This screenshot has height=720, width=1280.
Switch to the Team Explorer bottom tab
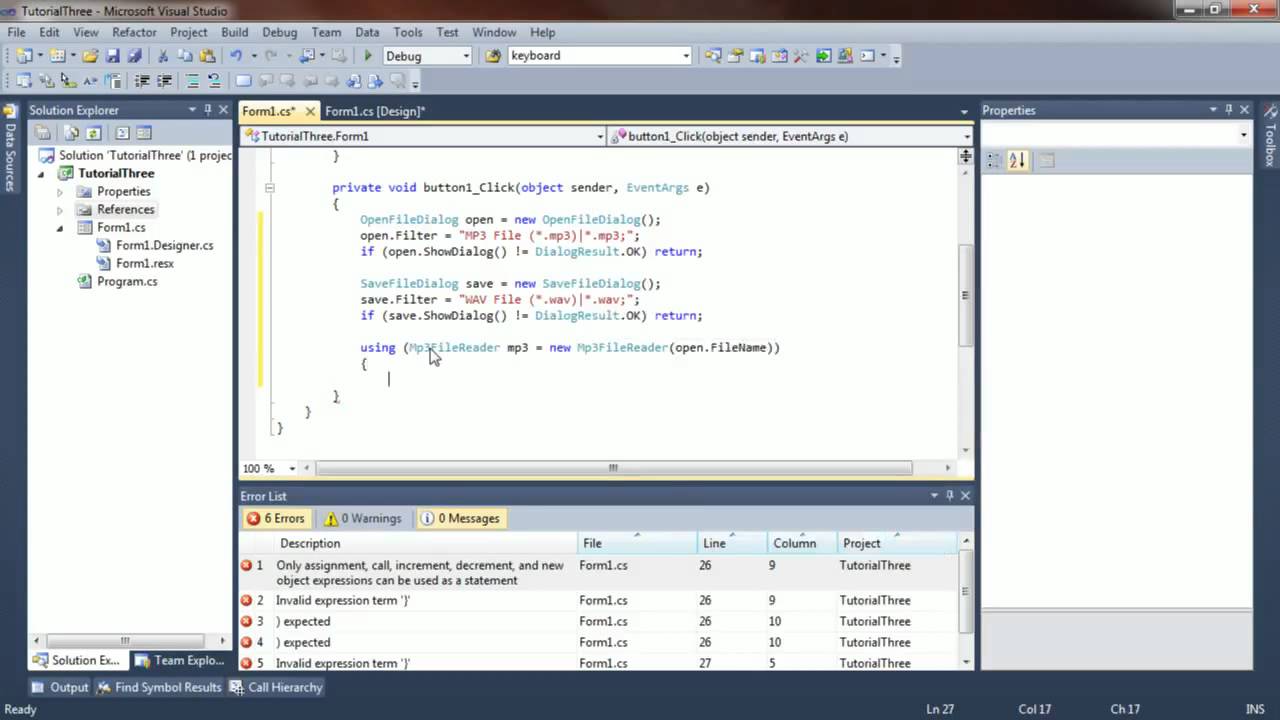(x=180, y=660)
